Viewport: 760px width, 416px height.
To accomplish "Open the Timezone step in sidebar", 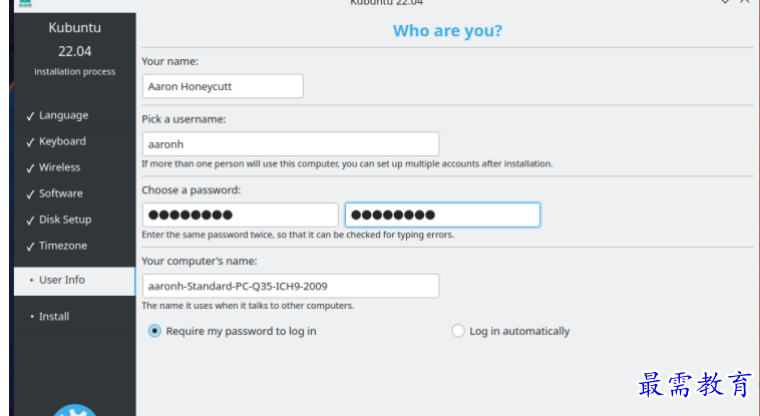I will coord(62,246).
